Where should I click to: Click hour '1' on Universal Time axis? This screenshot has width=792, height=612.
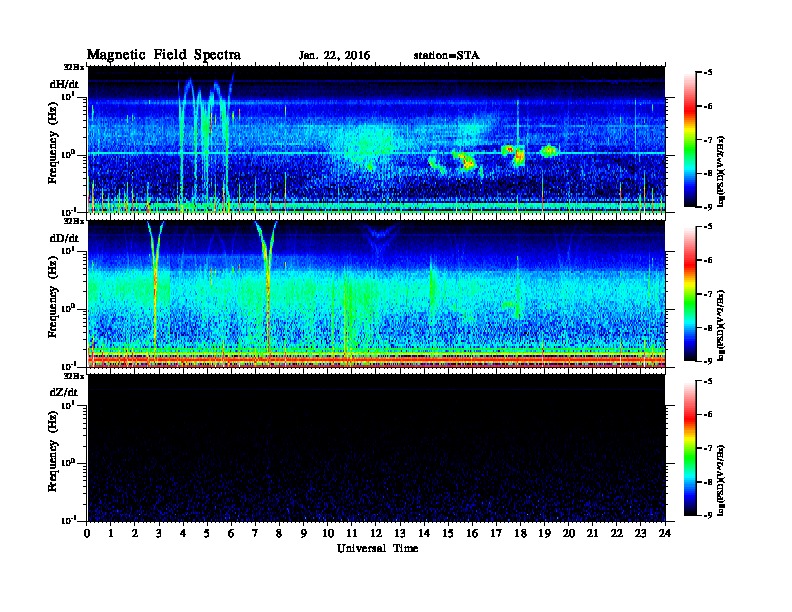(111, 533)
